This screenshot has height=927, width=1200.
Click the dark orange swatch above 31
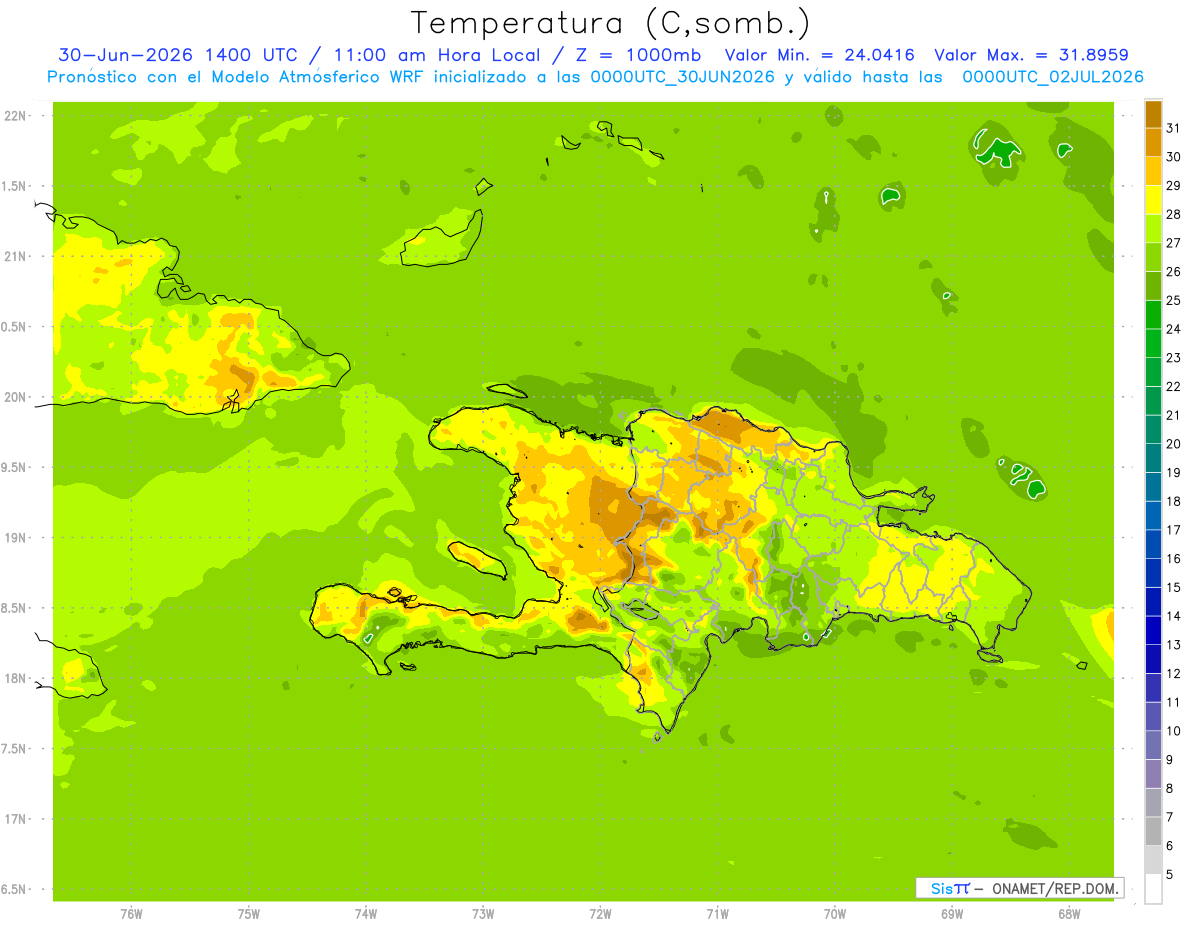point(1153,113)
